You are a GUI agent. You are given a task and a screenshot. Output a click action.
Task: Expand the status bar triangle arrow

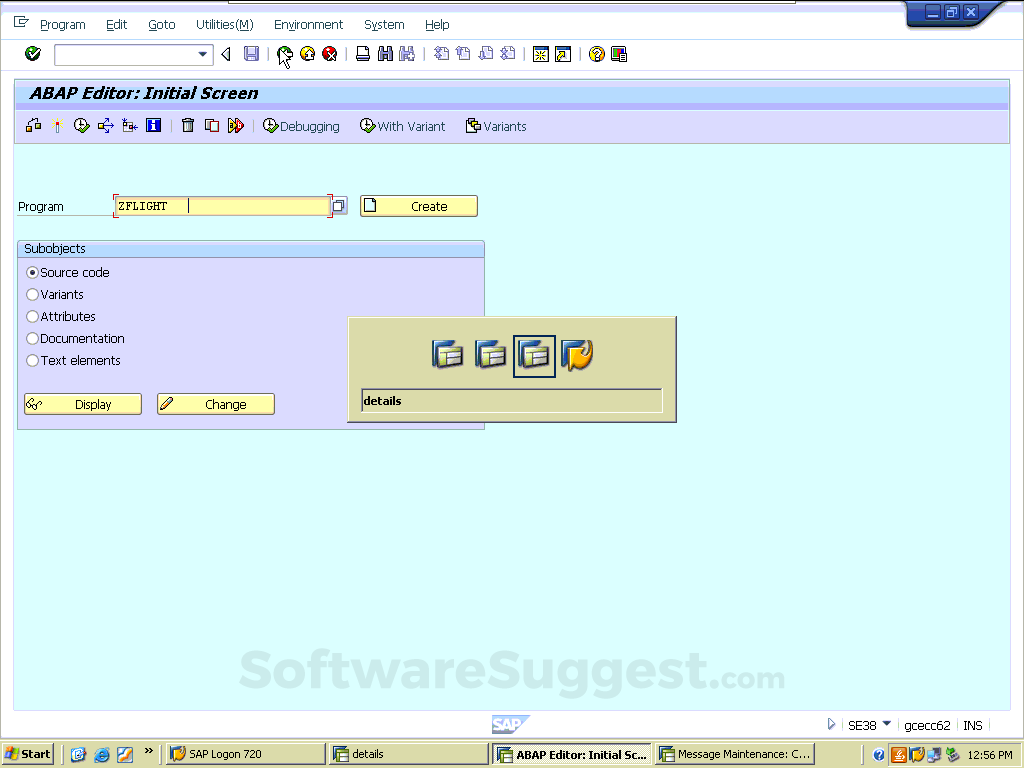(x=831, y=724)
